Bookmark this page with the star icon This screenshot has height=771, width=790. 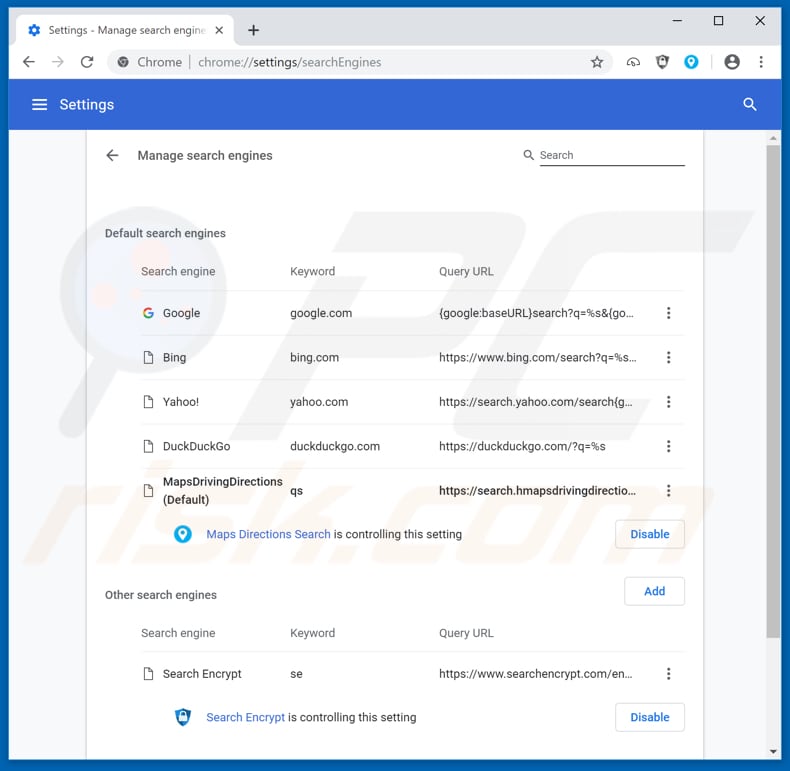point(597,62)
